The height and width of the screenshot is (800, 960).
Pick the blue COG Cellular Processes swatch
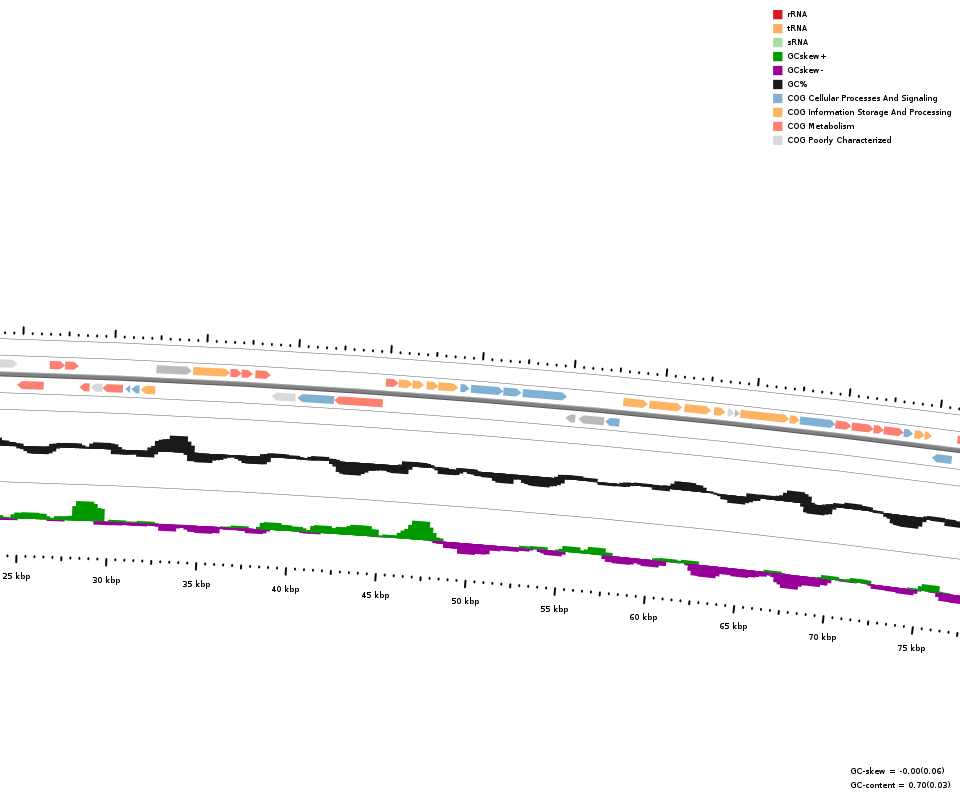point(778,98)
